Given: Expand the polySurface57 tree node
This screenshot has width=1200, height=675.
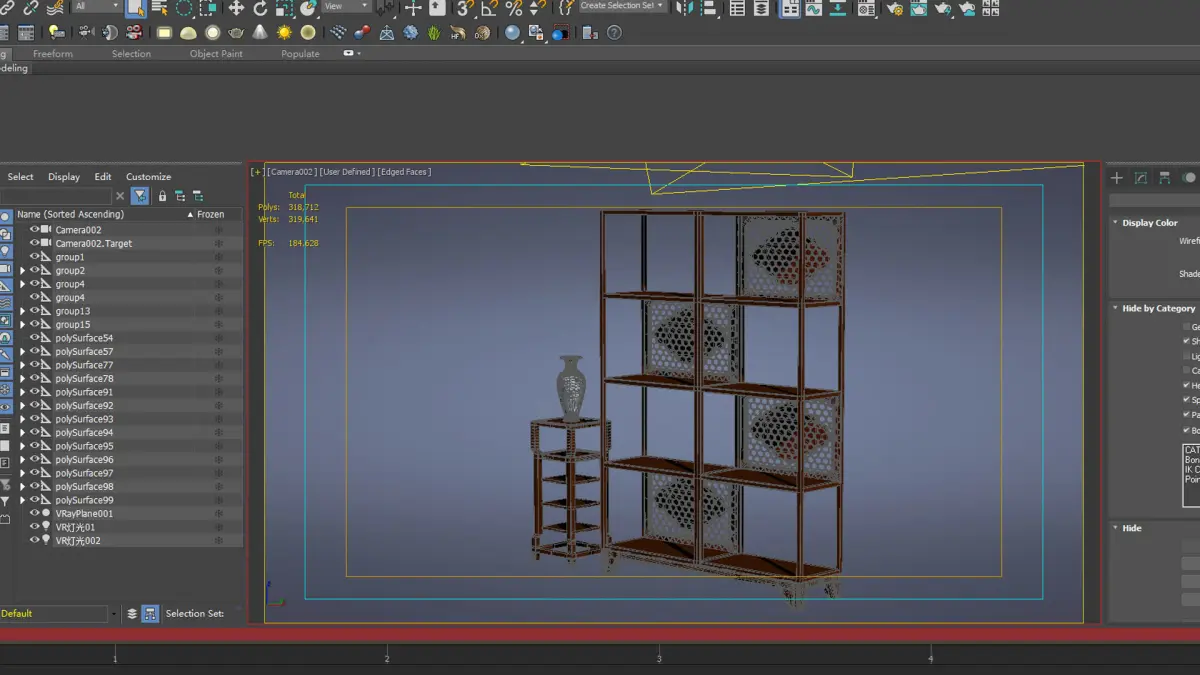Looking at the screenshot, I should pos(22,352).
